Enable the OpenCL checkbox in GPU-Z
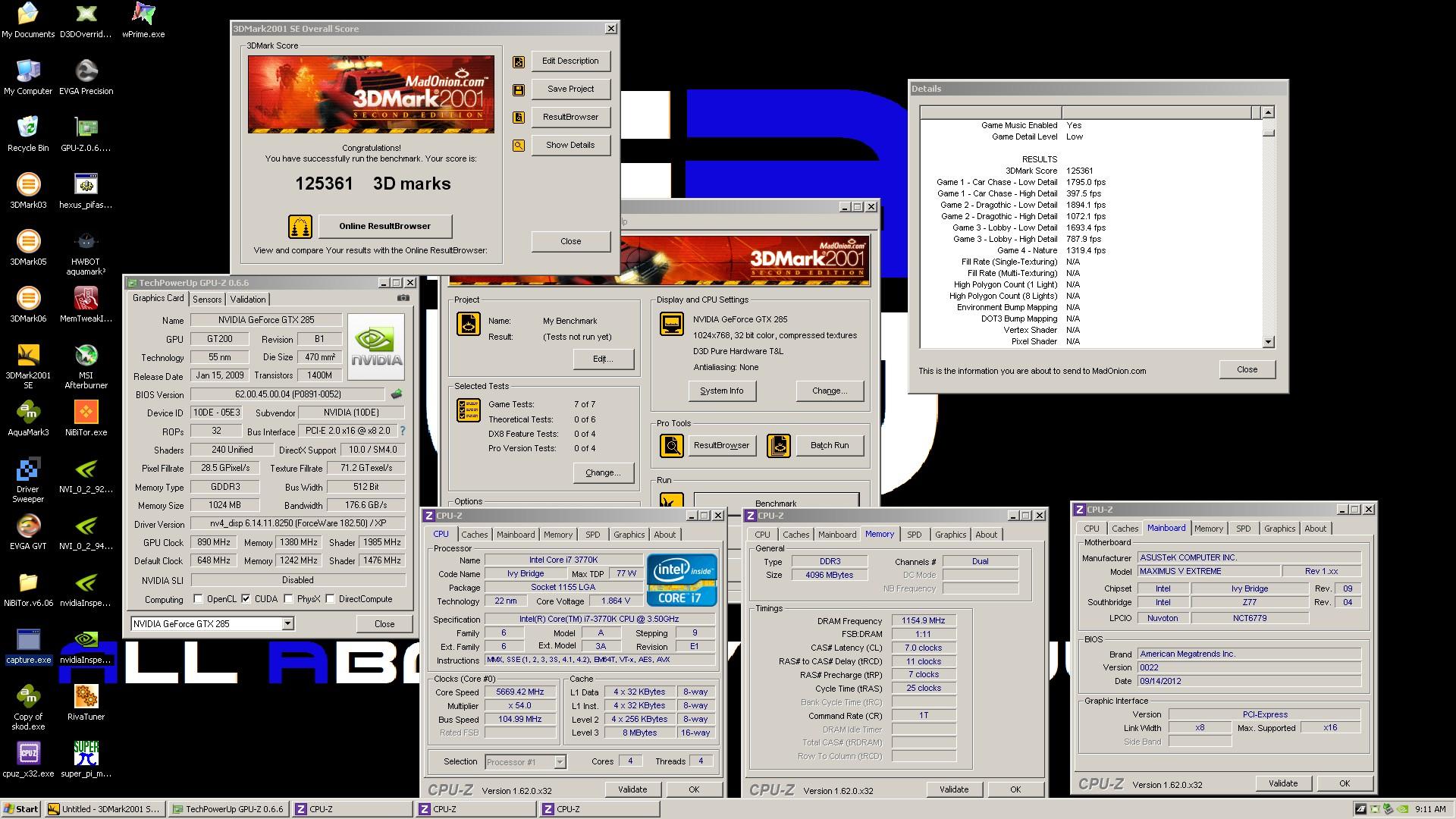Viewport: 1456px width, 819px height. [x=199, y=599]
